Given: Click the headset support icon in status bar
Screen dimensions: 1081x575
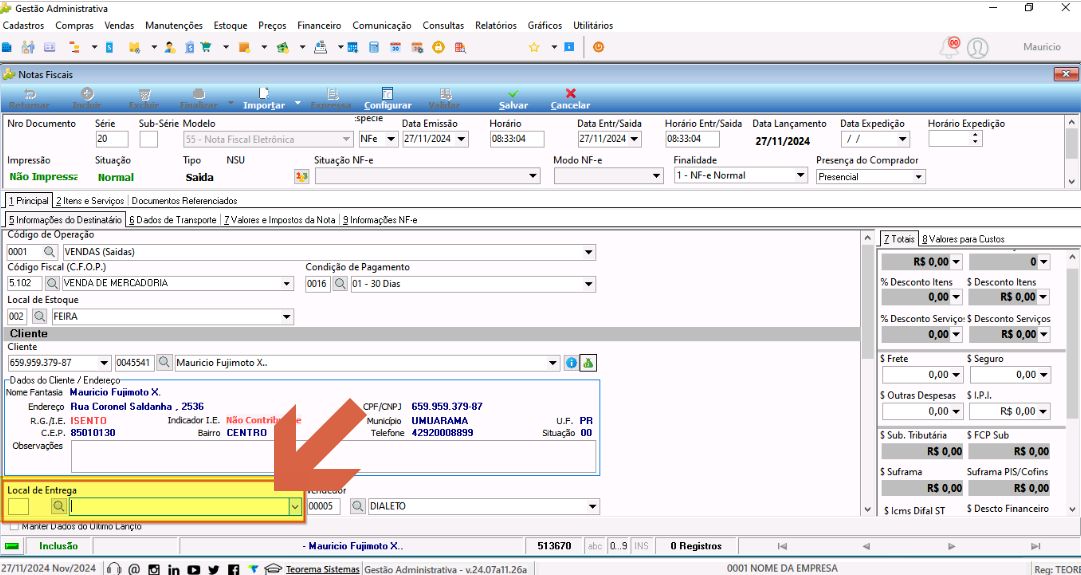Looking at the screenshot, I should coord(114,569).
